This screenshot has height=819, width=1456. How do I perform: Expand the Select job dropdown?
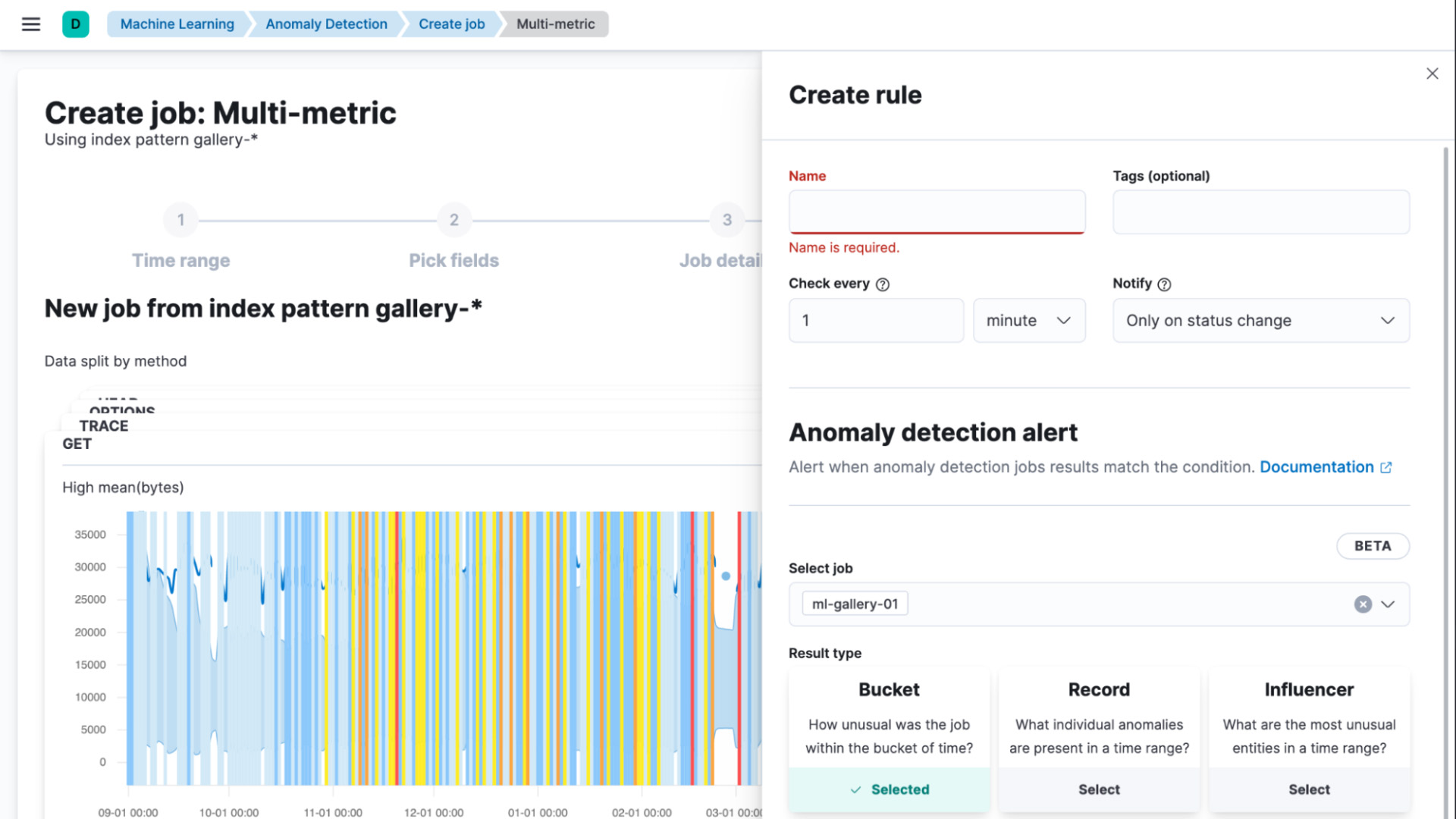tap(1389, 604)
